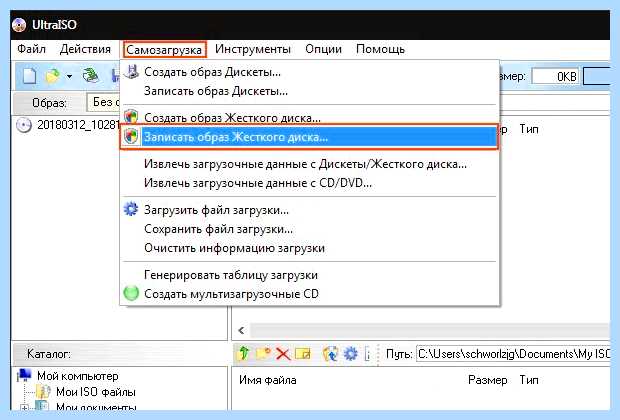The height and width of the screenshot is (420, 620).
Task: Choose Извлечь загрузочные данные с CD/DVD
Action: pos(310,183)
